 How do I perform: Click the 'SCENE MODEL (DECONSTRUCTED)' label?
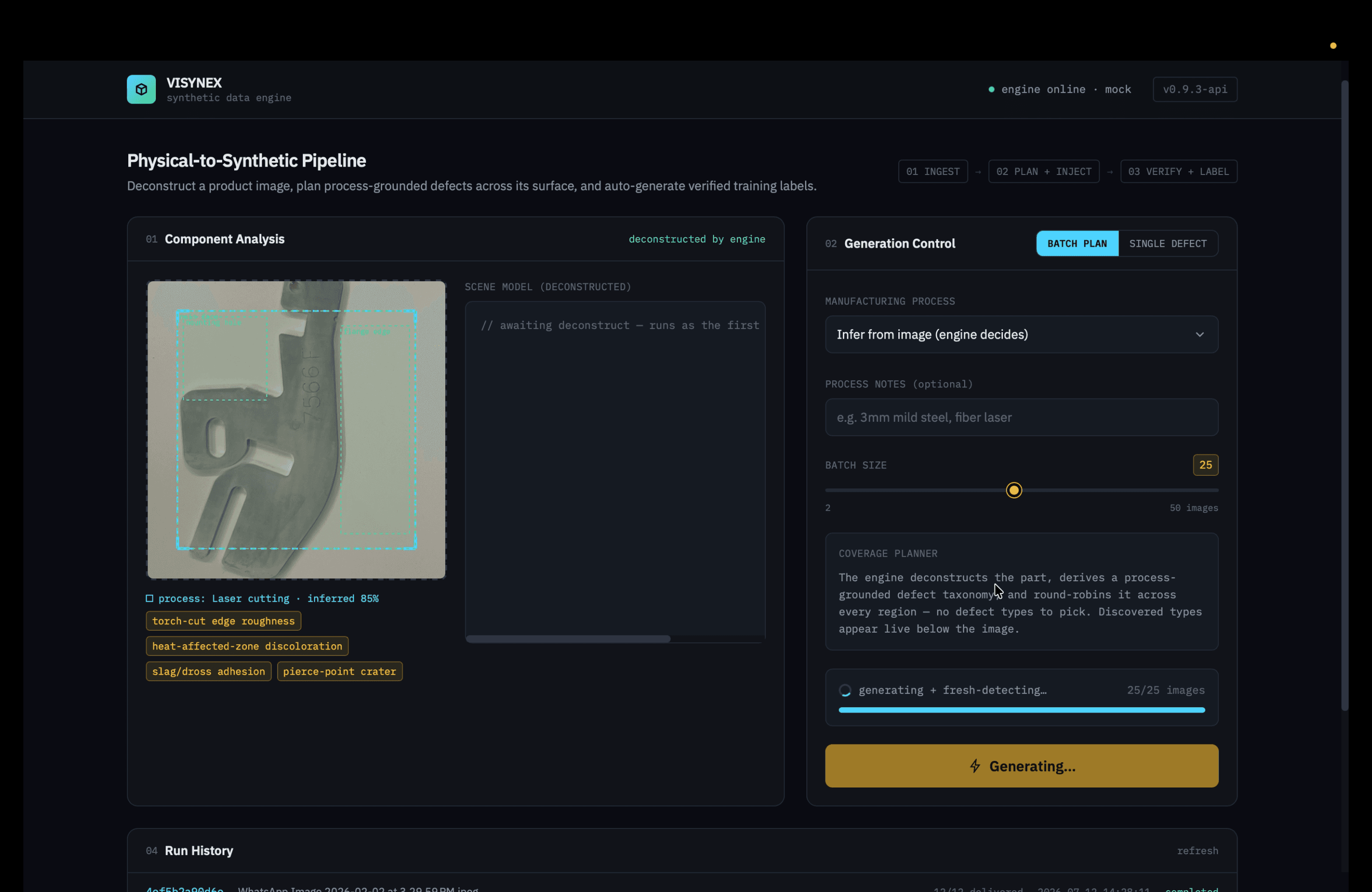548,287
